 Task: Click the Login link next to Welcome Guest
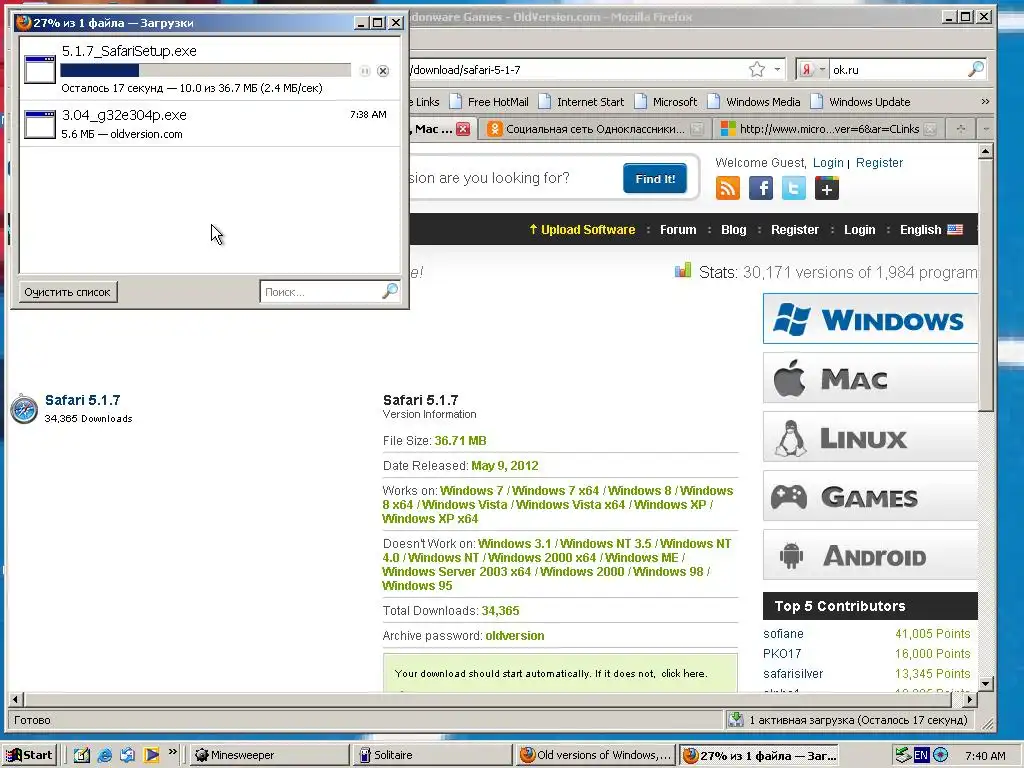828,163
